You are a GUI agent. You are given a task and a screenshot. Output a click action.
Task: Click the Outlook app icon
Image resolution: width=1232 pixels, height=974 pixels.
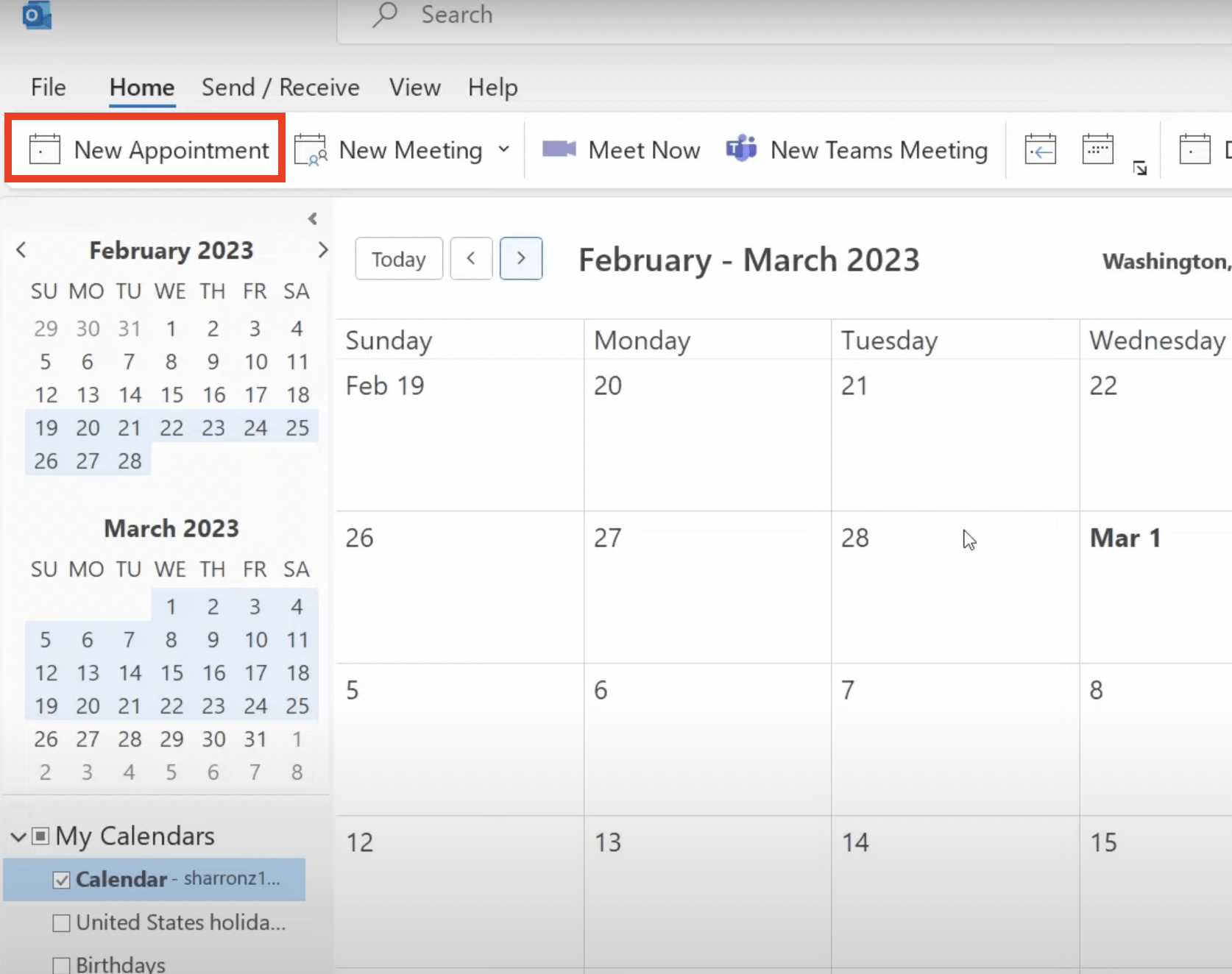pos(37,15)
